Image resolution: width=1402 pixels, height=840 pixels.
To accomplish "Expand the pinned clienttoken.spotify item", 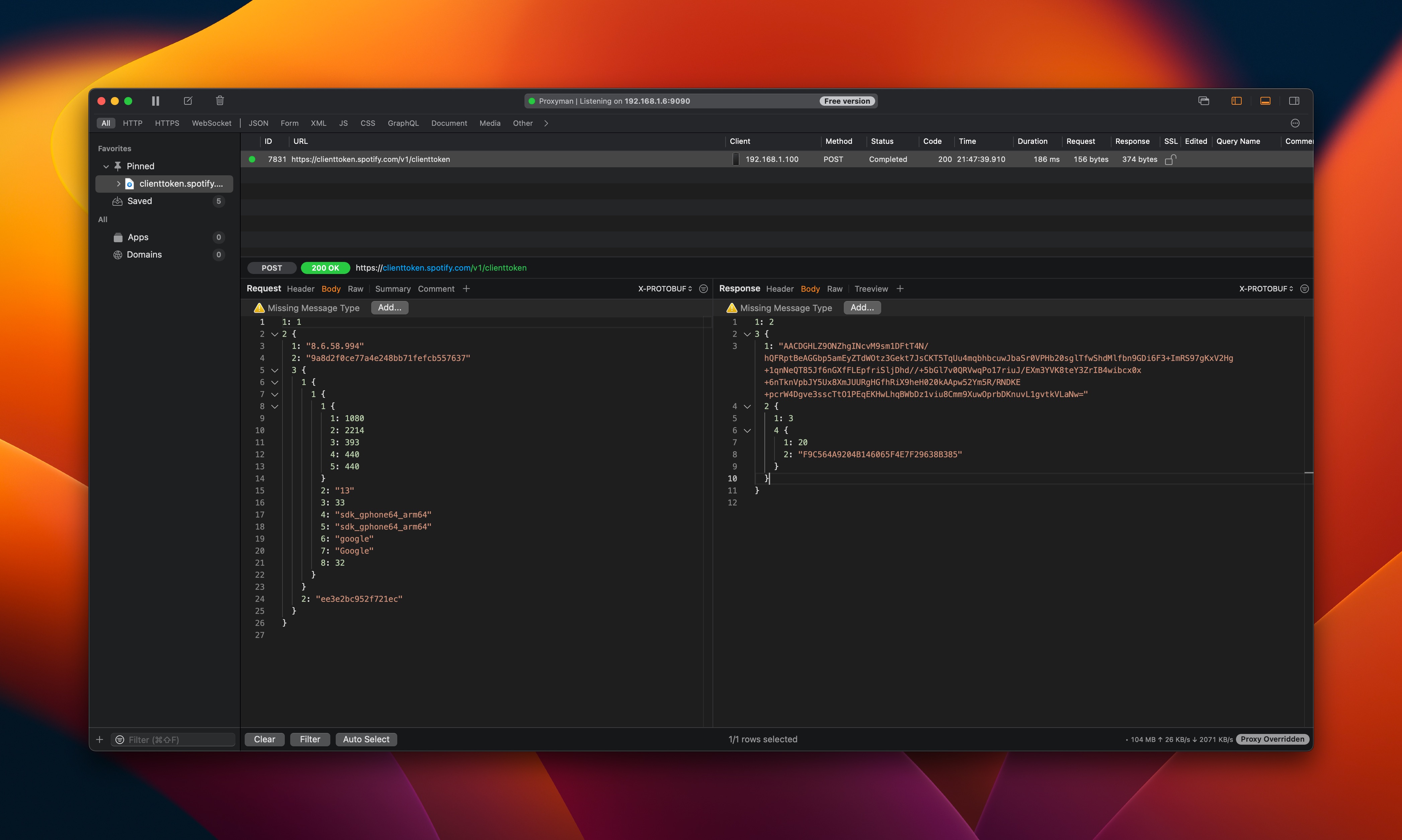I will point(118,183).
